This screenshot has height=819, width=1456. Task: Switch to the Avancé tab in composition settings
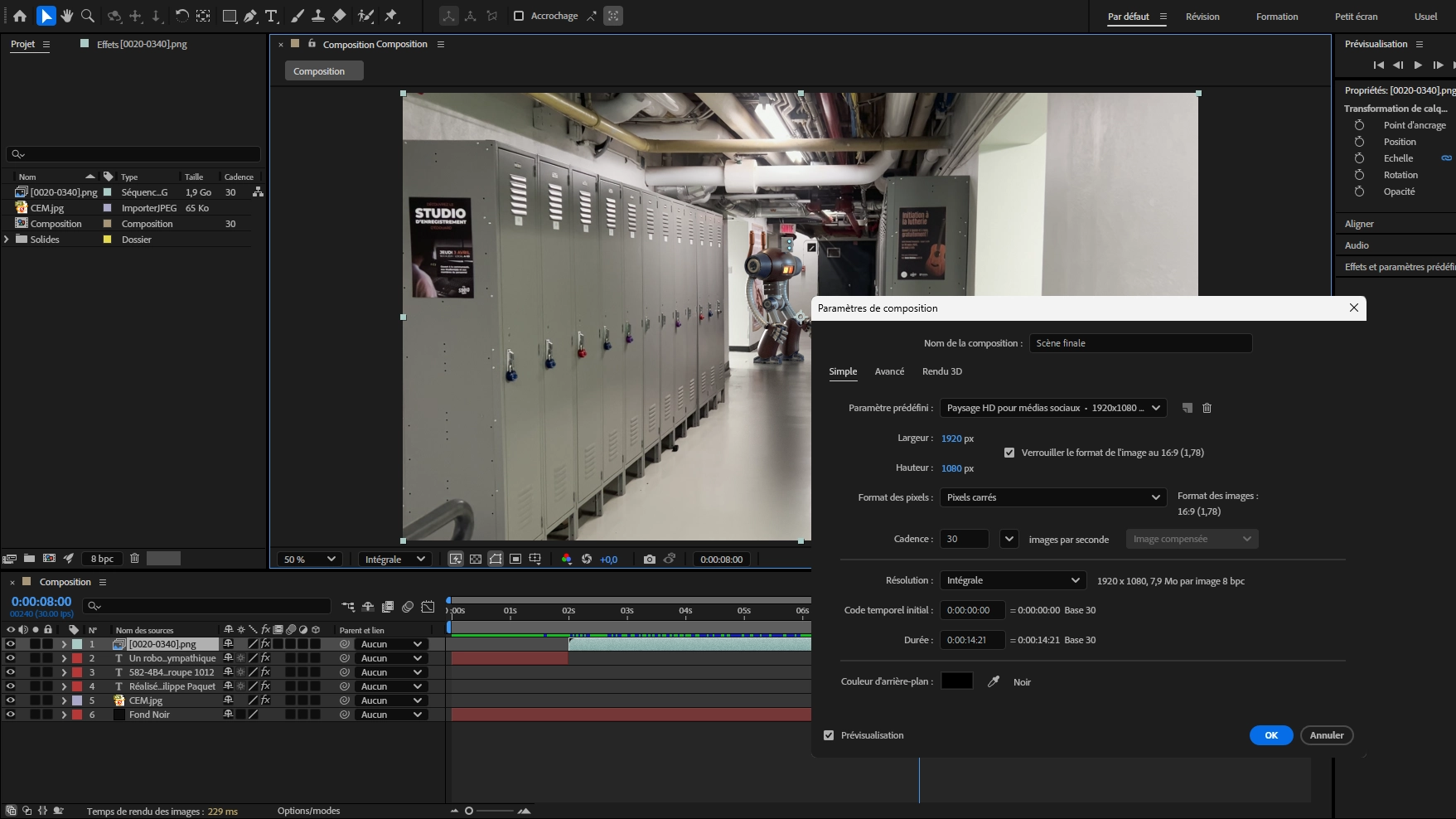(889, 371)
